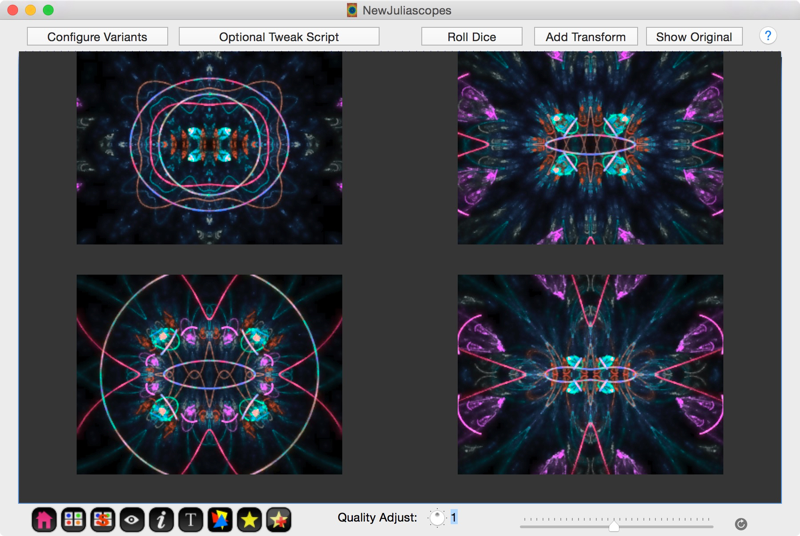800x536 pixels.
Task: Open the Optional Tweak Script
Action: click(x=279, y=37)
